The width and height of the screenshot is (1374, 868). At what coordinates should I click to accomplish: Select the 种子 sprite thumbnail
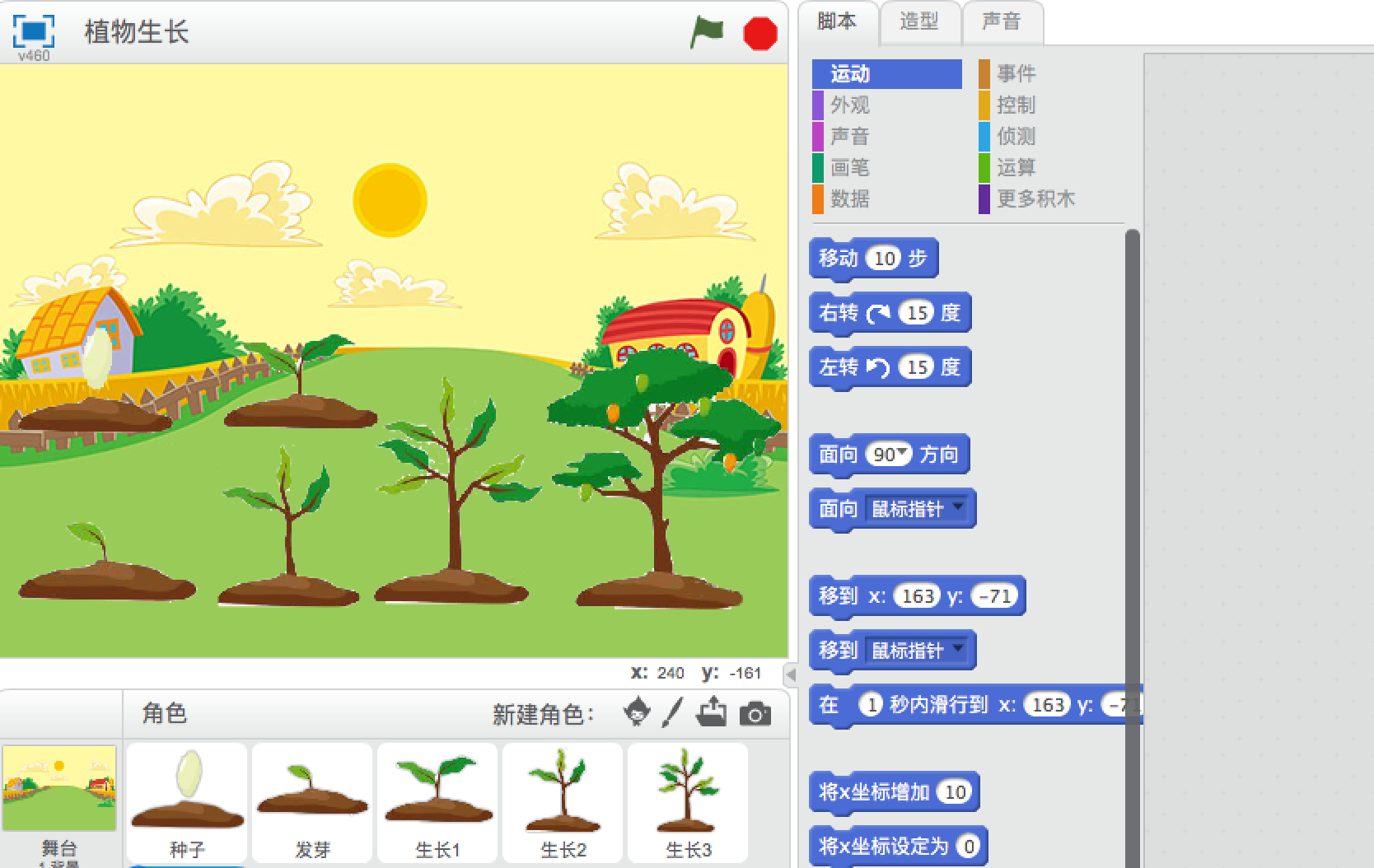click(188, 801)
